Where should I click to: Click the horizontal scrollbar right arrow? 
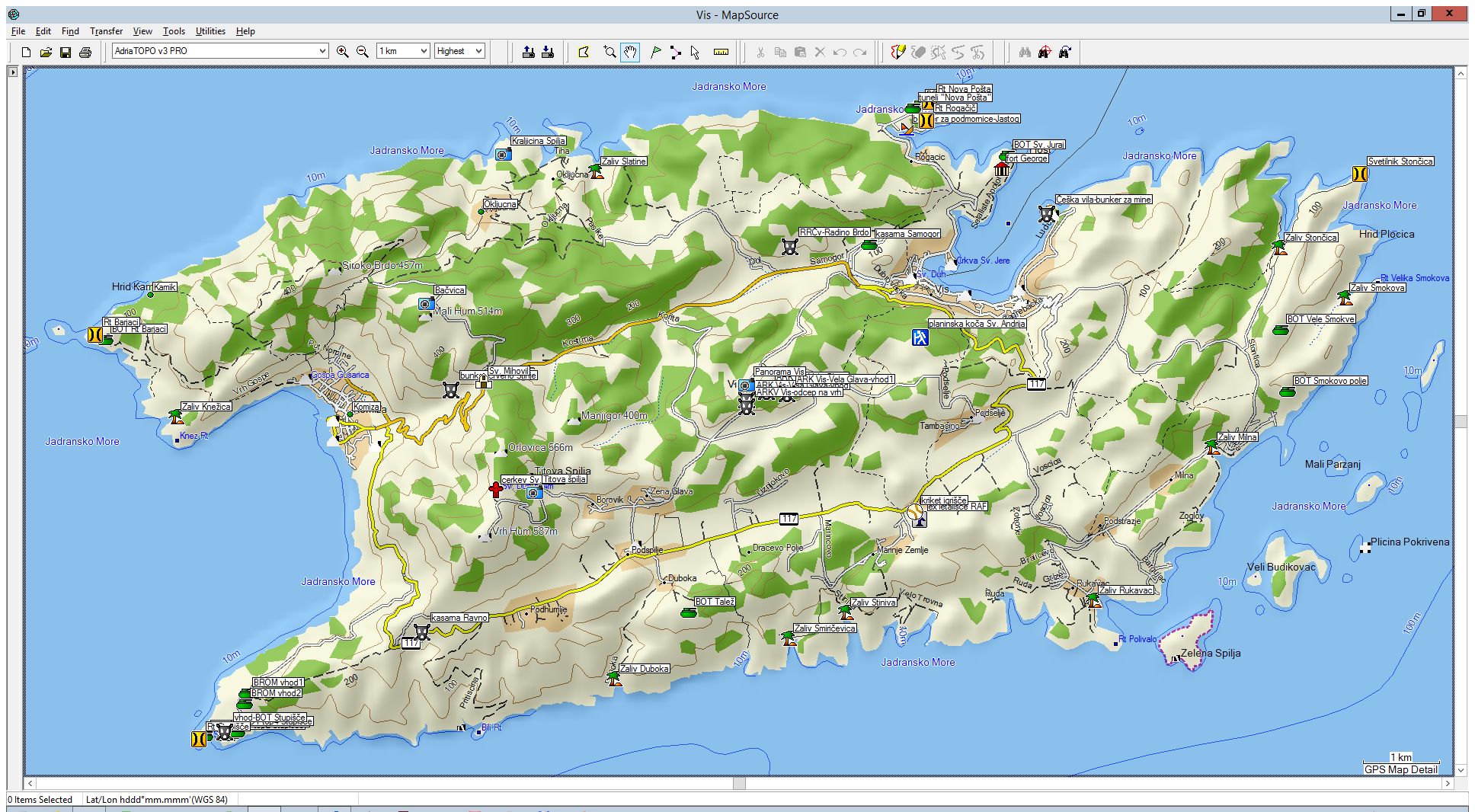coord(1448,783)
